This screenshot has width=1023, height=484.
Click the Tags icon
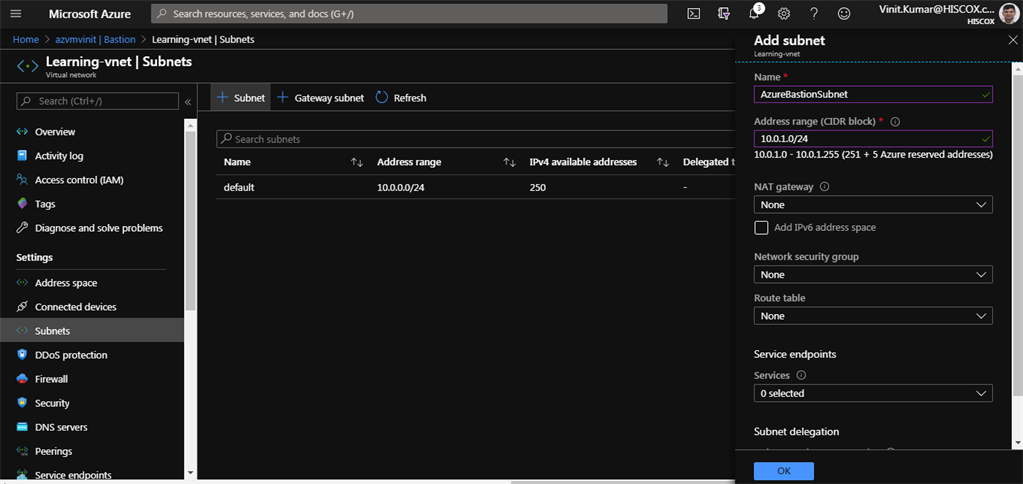coord(22,204)
